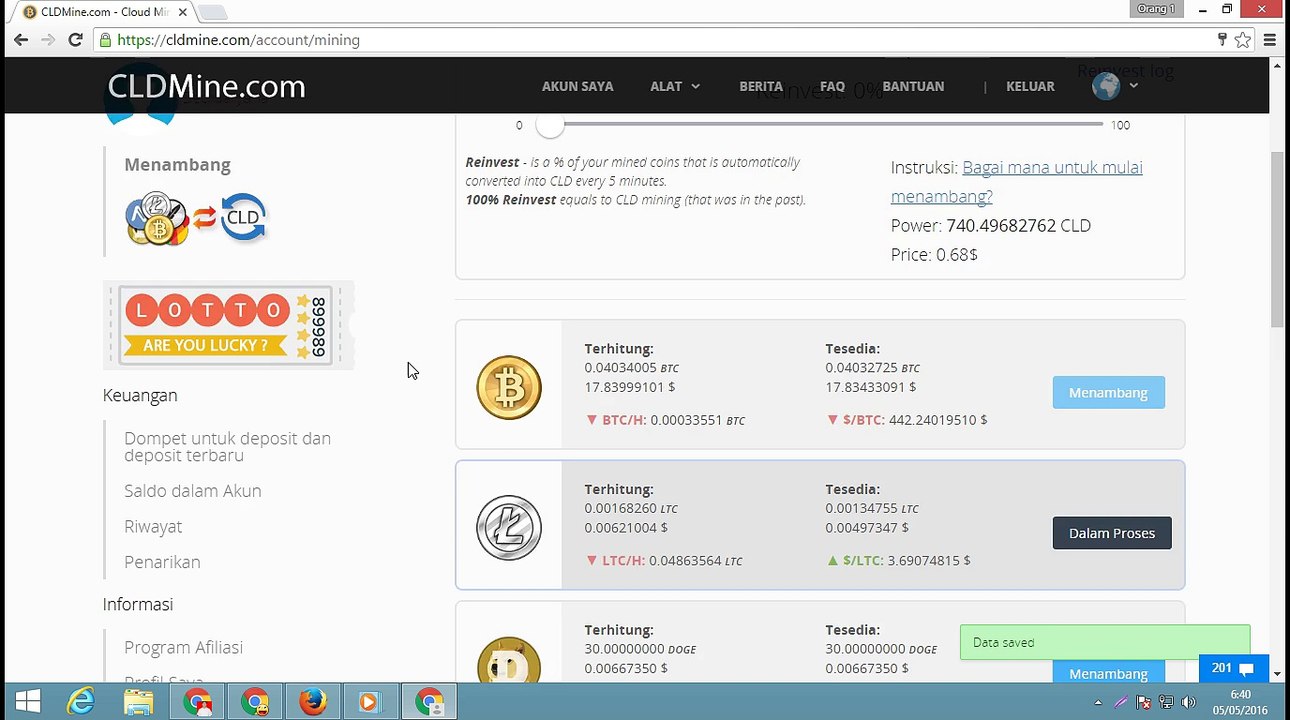The image size is (1290, 720).
Task: Click the Reinvest slider handle
Action: (x=549, y=125)
